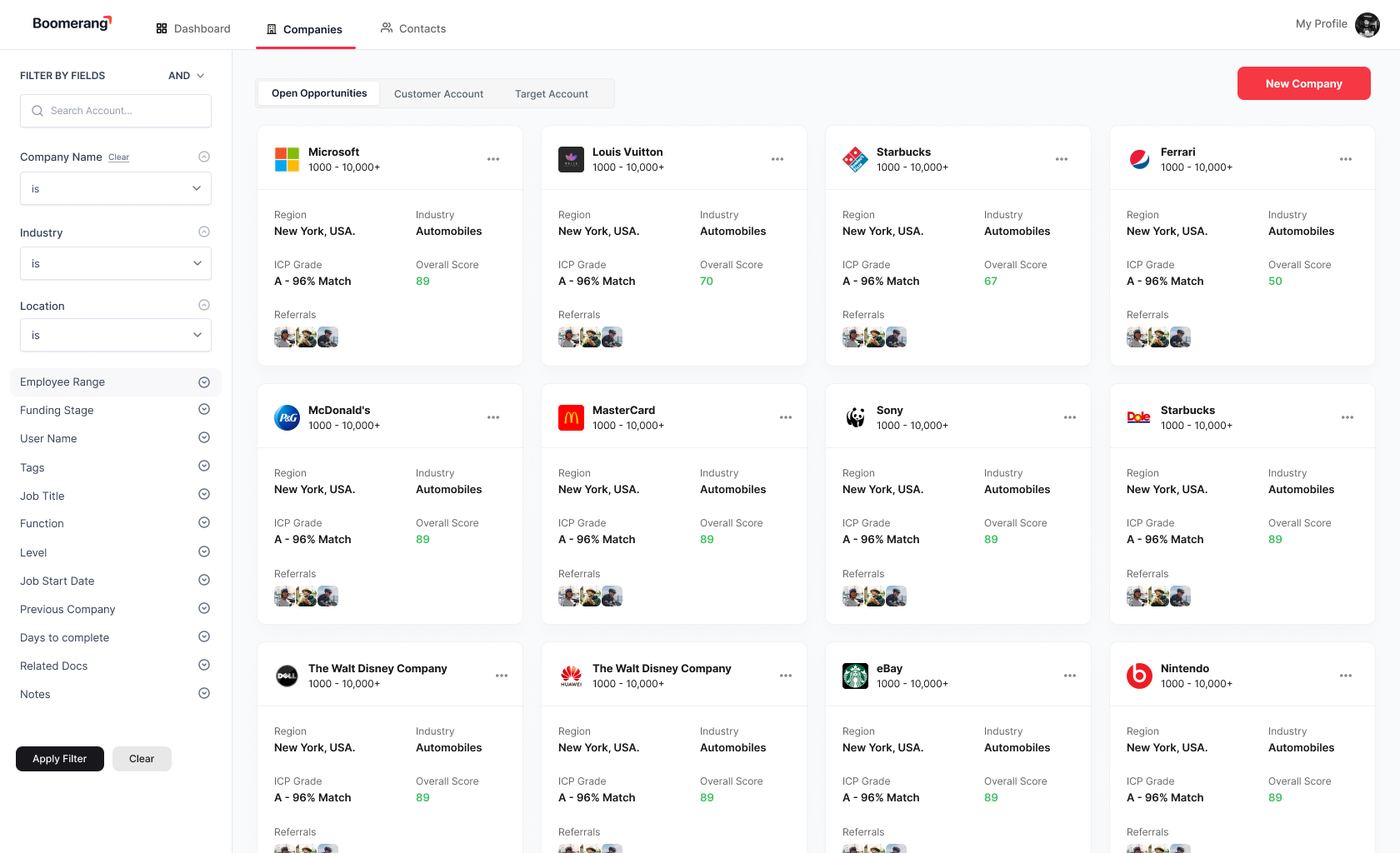Open McDonald's card more options menu
1400x853 pixels.
(x=493, y=417)
